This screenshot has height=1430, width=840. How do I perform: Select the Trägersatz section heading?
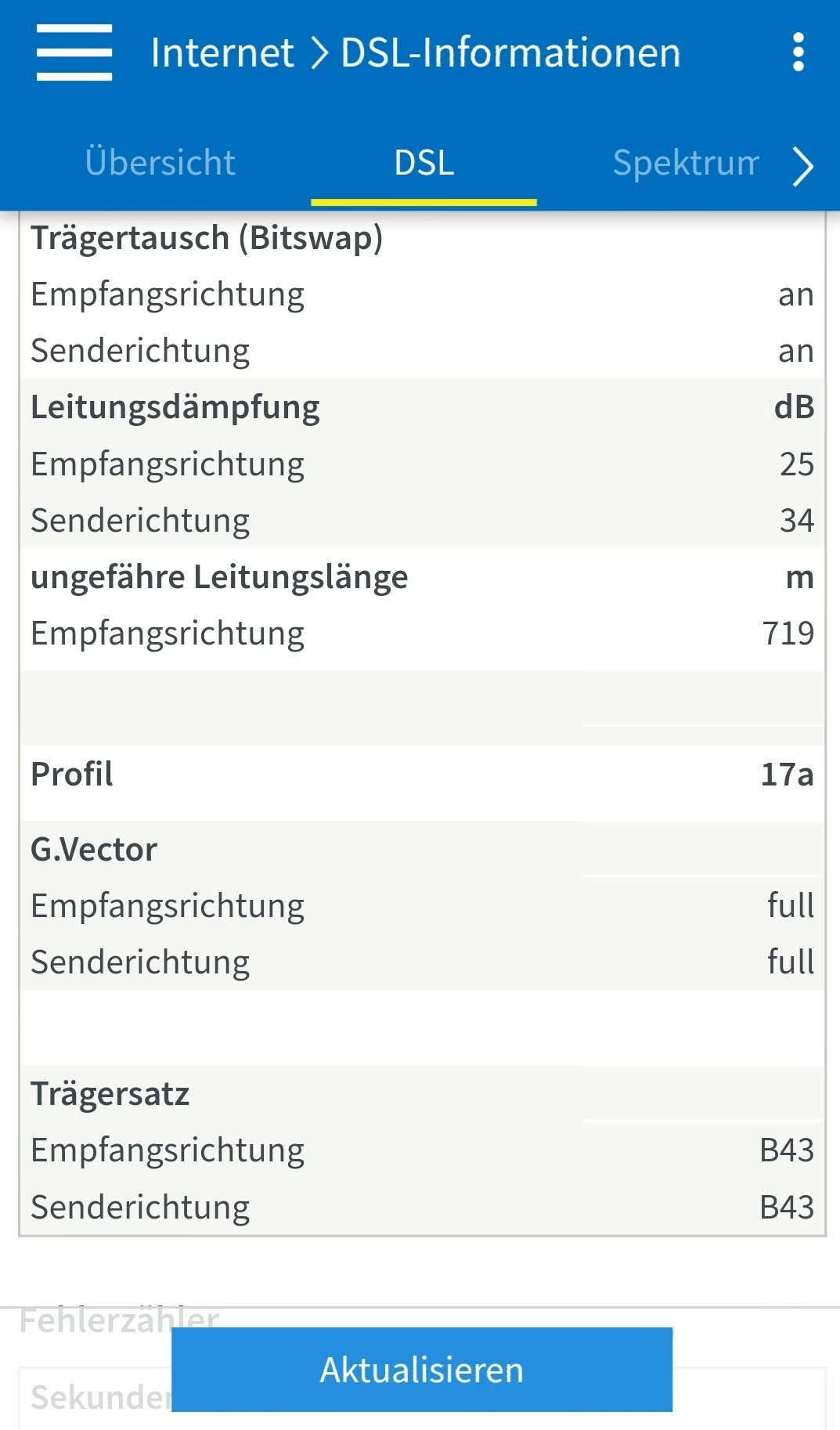click(x=110, y=1093)
